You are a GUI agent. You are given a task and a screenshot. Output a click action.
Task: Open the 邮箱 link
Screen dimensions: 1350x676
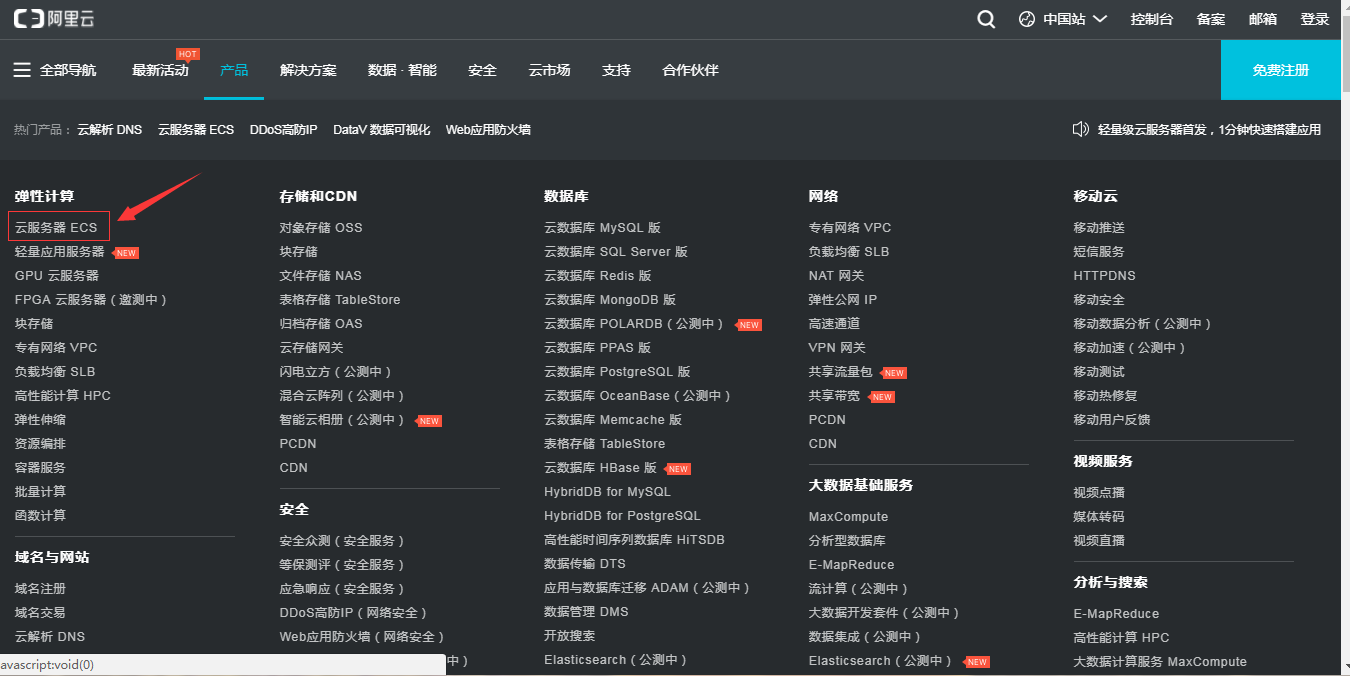click(x=1263, y=19)
